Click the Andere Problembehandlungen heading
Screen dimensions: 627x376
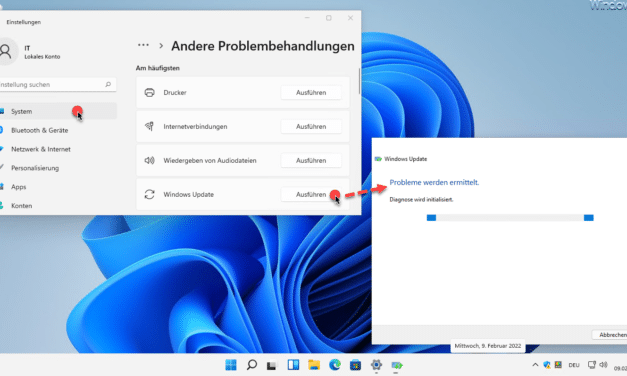(263, 46)
